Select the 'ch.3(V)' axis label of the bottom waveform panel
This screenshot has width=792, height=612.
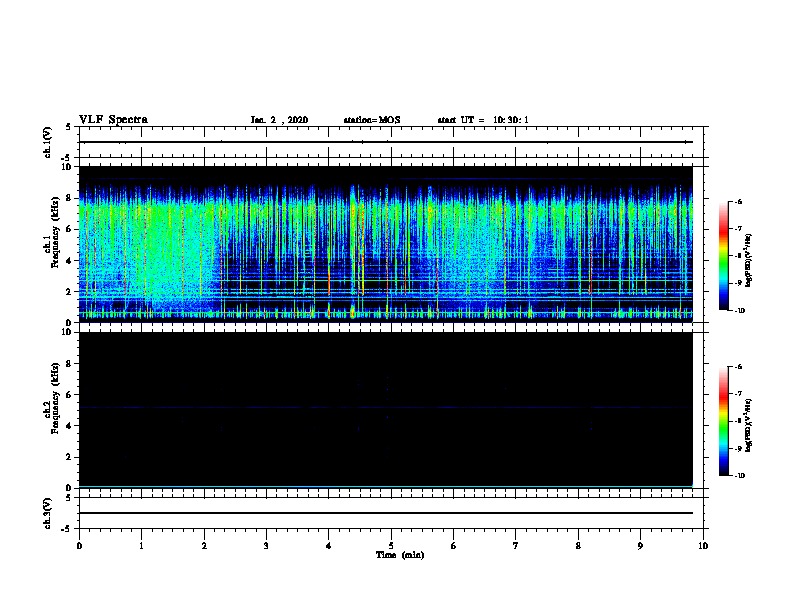47,513
